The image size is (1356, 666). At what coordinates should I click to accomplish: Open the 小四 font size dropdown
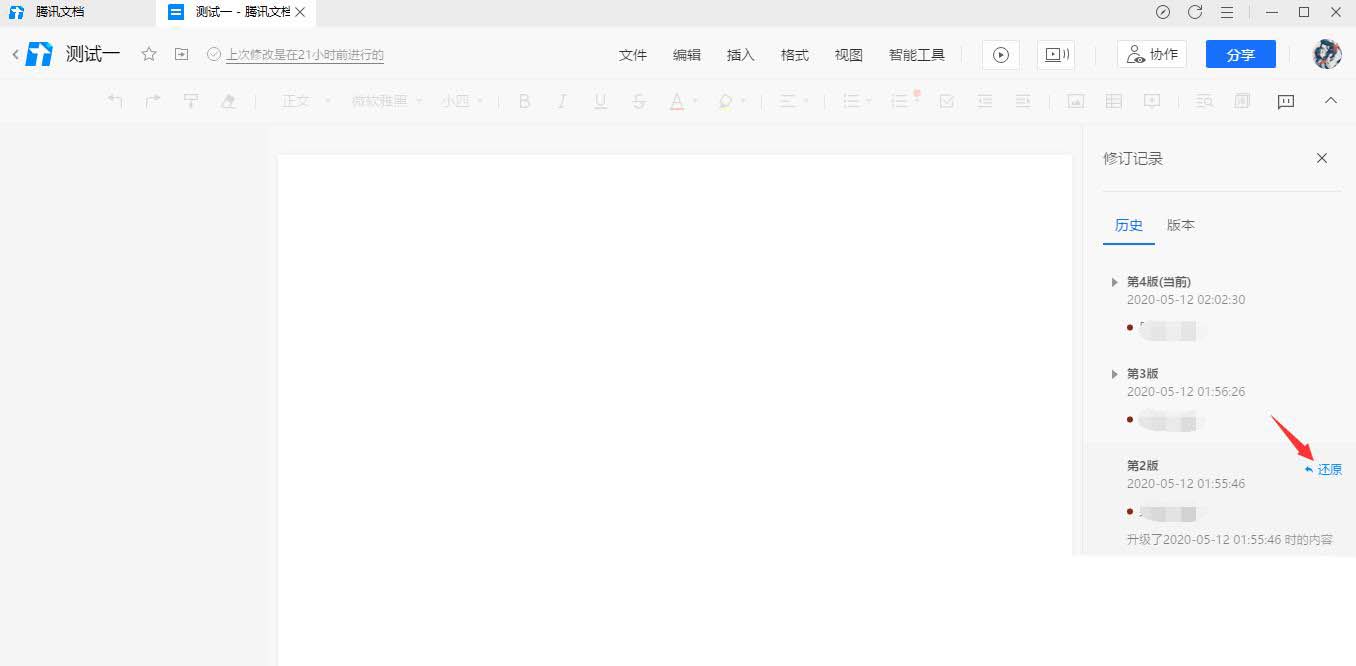(x=462, y=101)
